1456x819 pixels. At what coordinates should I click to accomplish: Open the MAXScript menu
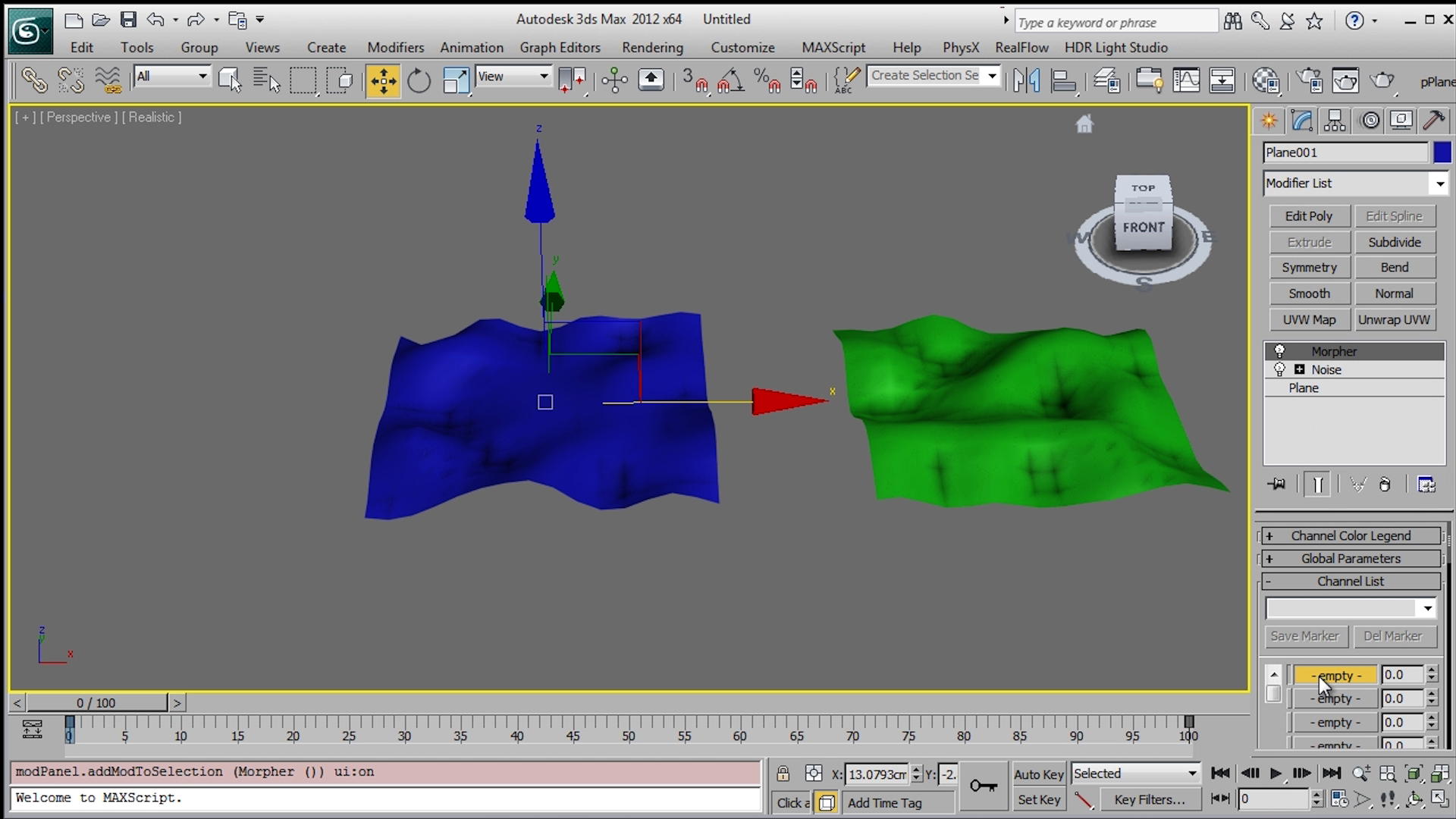click(x=833, y=47)
